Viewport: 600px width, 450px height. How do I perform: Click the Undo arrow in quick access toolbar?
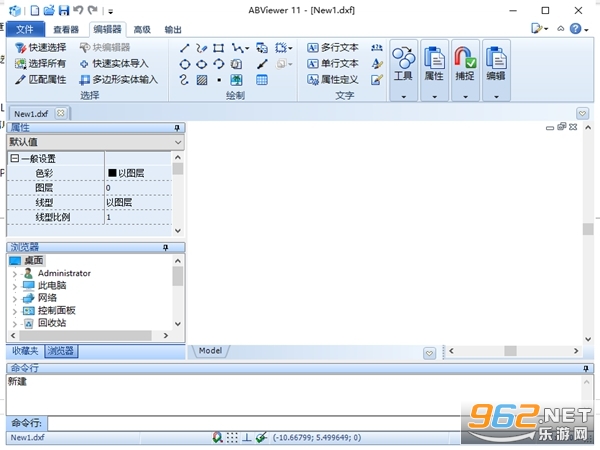tap(78, 10)
